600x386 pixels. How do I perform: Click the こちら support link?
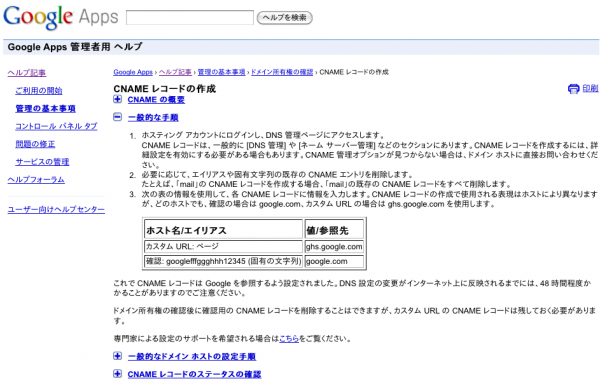[289, 339]
